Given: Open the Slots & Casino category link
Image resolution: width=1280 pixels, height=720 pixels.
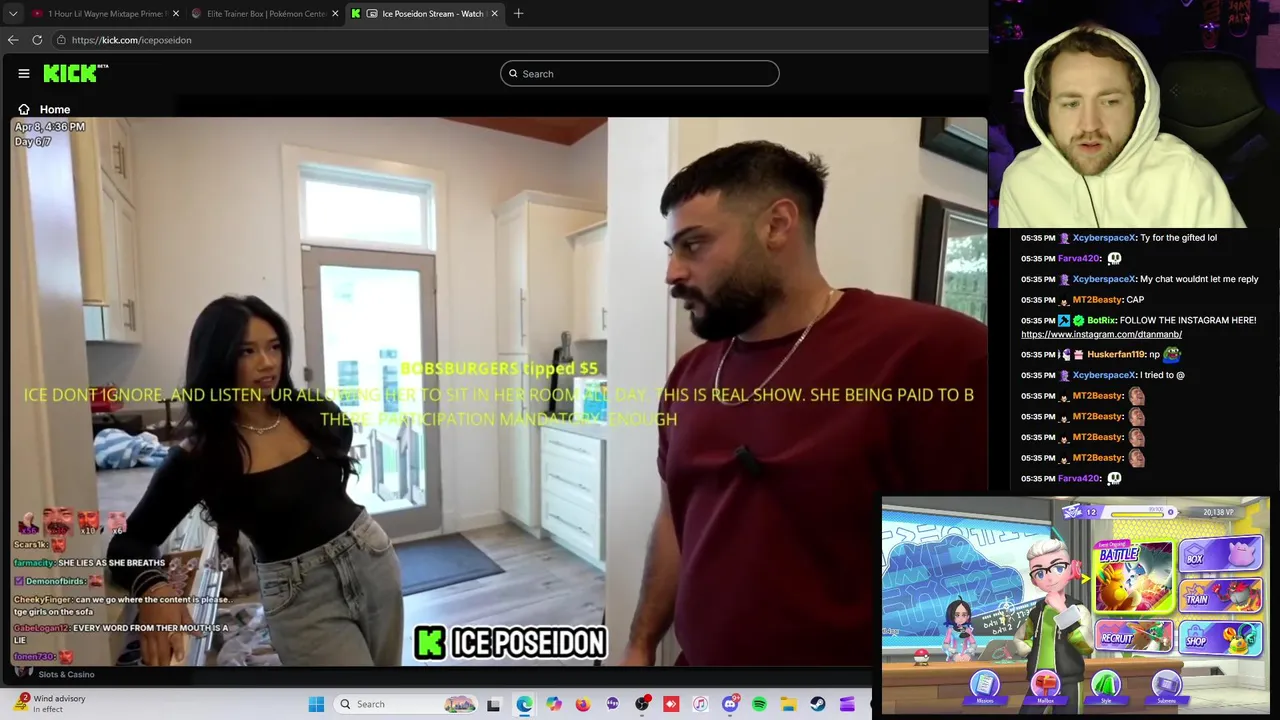Looking at the screenshot, I should click(x=66, y=674).
